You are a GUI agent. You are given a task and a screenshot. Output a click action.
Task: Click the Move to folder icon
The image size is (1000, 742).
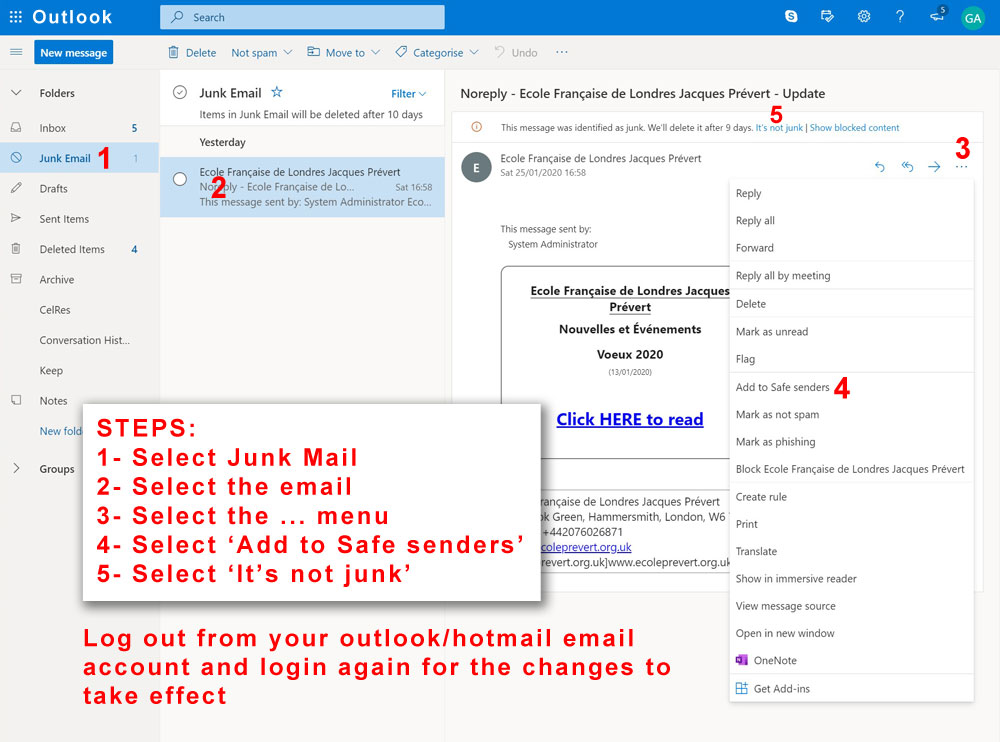tap(313, 52)
